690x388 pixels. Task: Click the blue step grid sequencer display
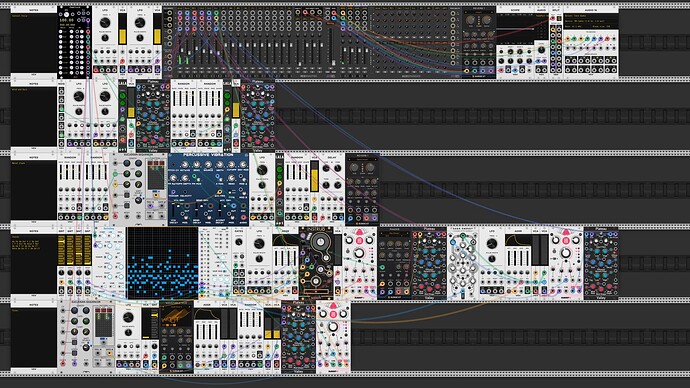(x=162, y=263)
